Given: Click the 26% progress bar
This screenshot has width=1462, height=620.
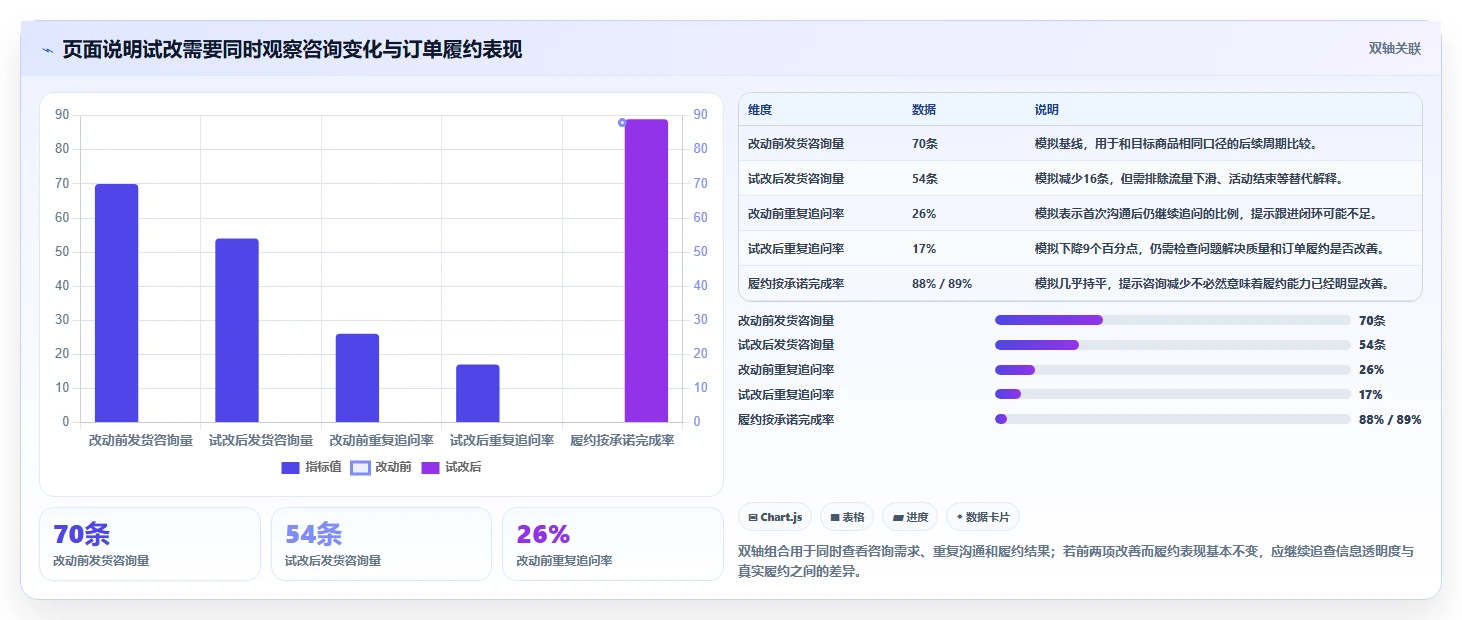Looking at the screenshot, I should (1172, 370).
